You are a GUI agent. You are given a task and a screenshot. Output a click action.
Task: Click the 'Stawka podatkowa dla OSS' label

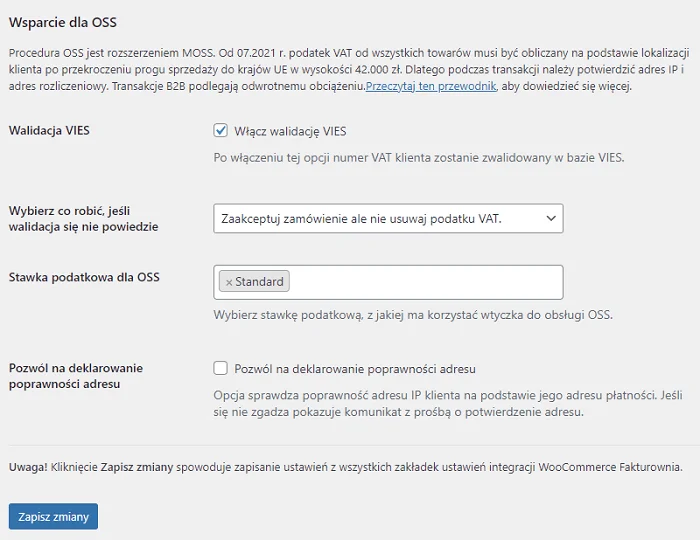pos(84,277)
